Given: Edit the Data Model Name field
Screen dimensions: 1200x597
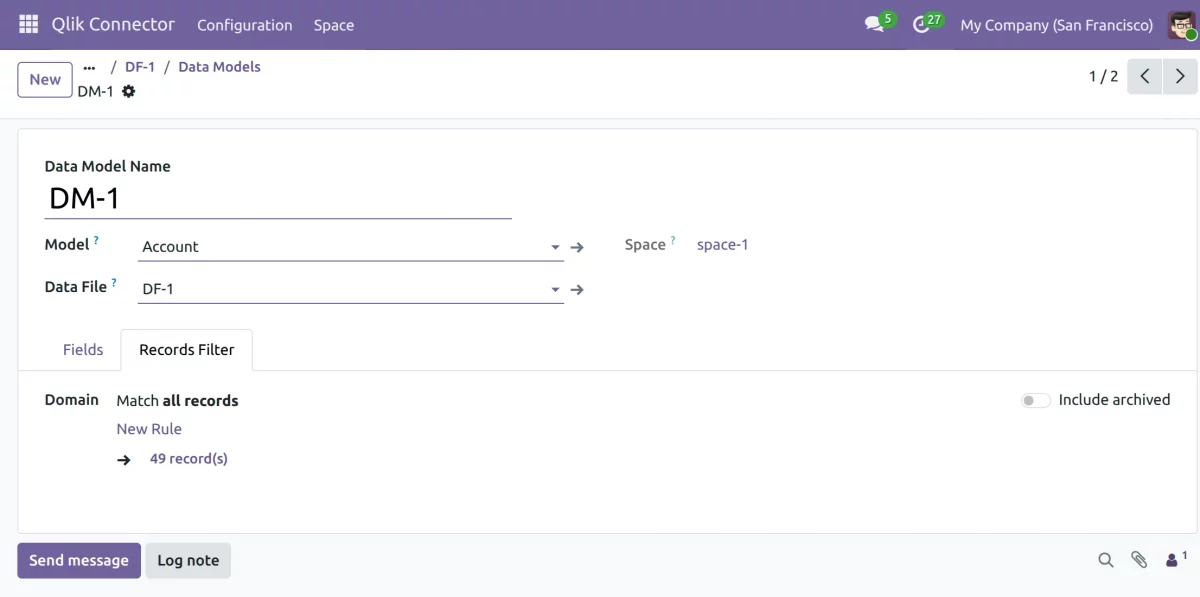Looking at the screenshot, I should pyautogui.click(x=278, y=198).
